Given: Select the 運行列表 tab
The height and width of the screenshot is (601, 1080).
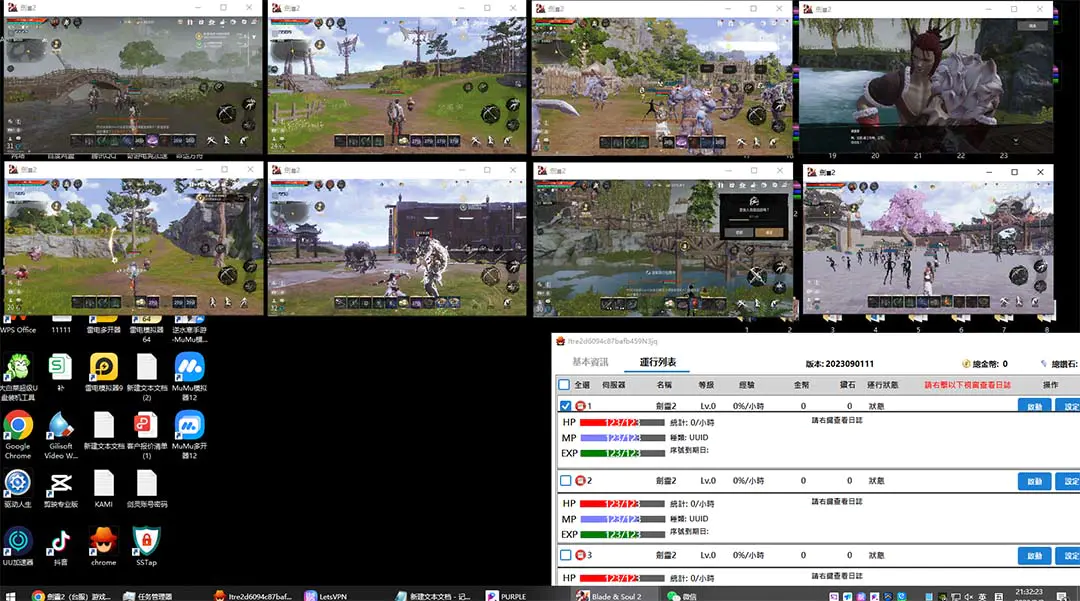Looking at the screenshot, I should coord(658,362).
